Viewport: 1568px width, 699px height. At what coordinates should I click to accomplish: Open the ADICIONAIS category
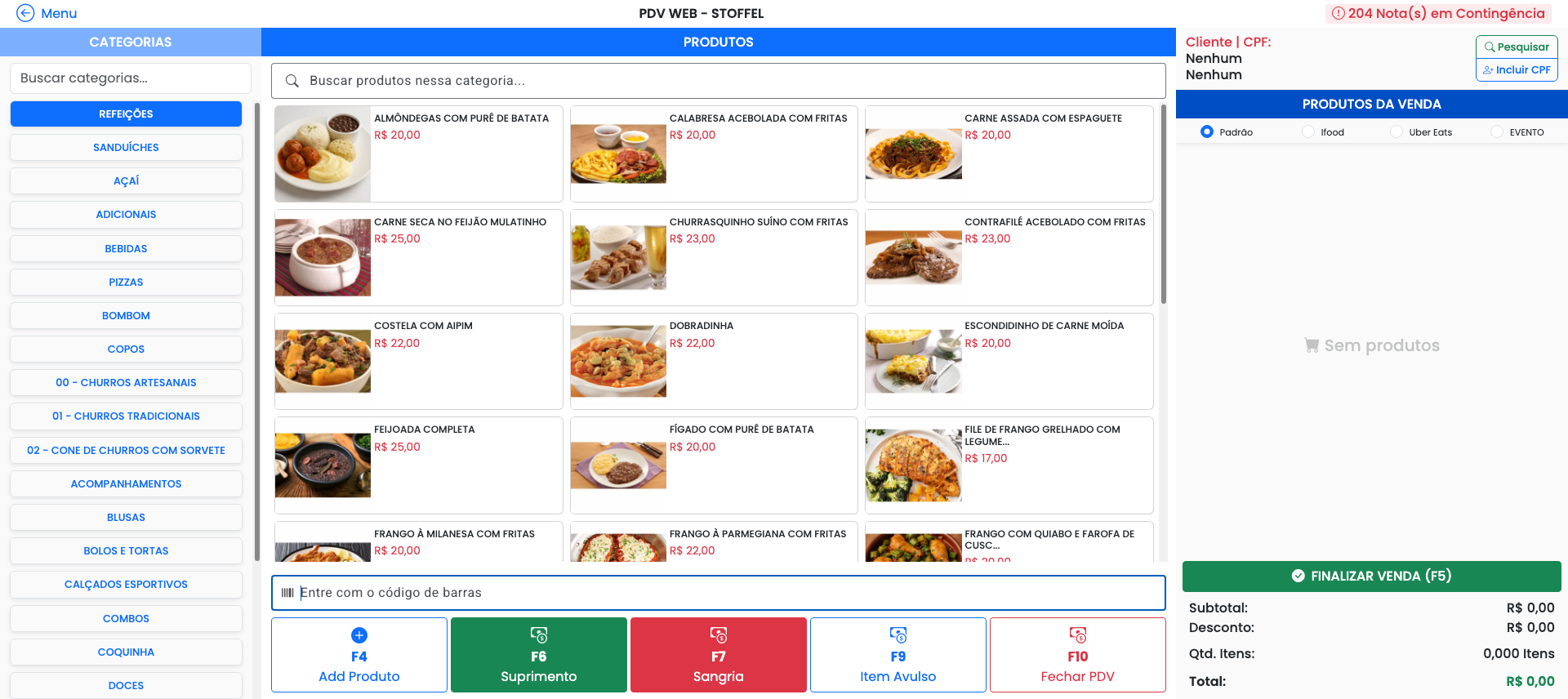coord(126,215)
